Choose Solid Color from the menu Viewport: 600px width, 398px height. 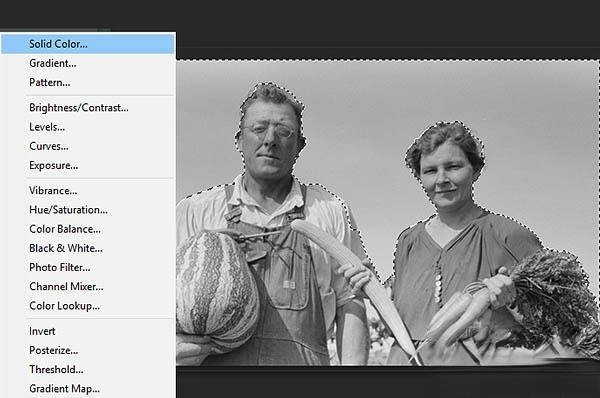(88, 44)
